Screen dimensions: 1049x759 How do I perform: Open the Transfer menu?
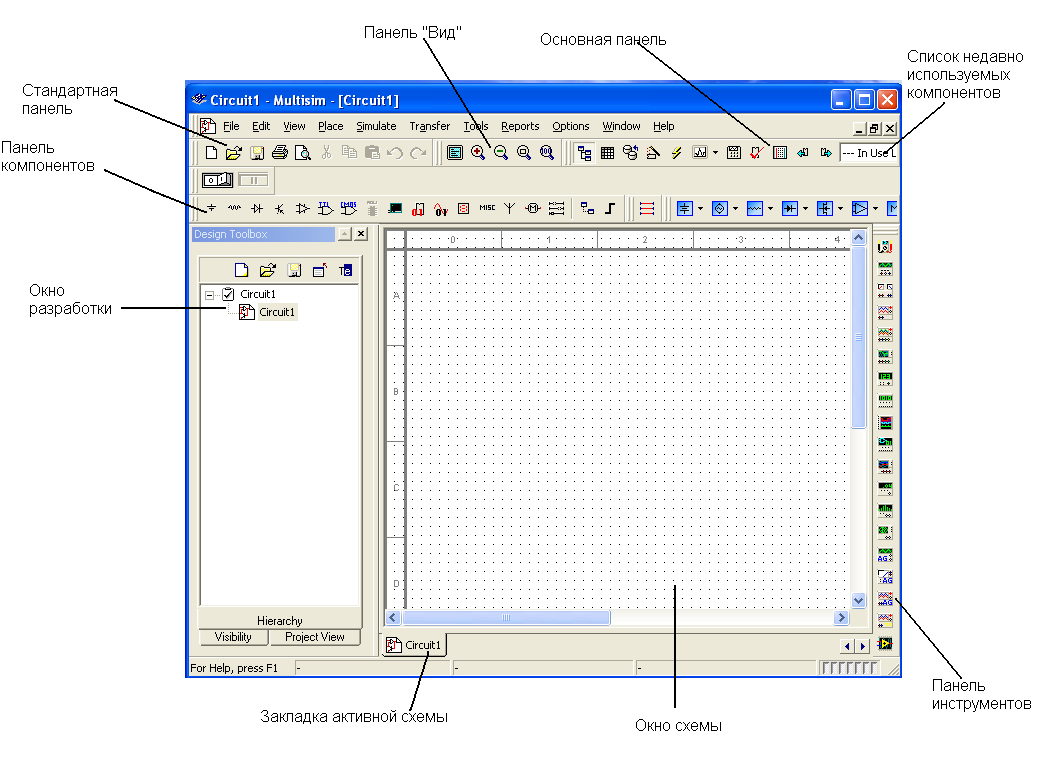(430, 126)
